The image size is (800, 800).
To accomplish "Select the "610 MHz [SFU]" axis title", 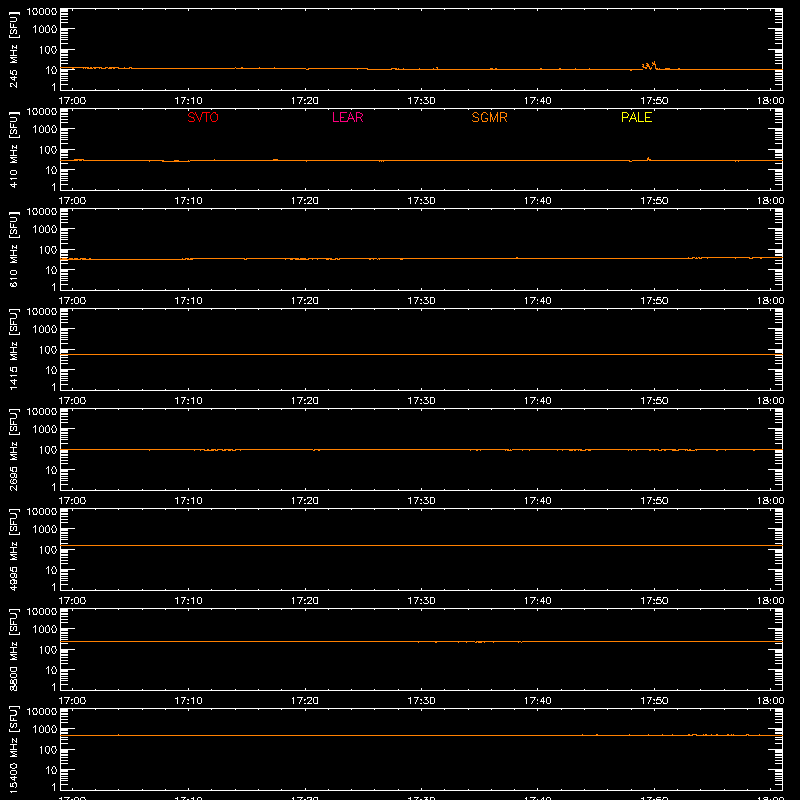I will pos(14,249).
